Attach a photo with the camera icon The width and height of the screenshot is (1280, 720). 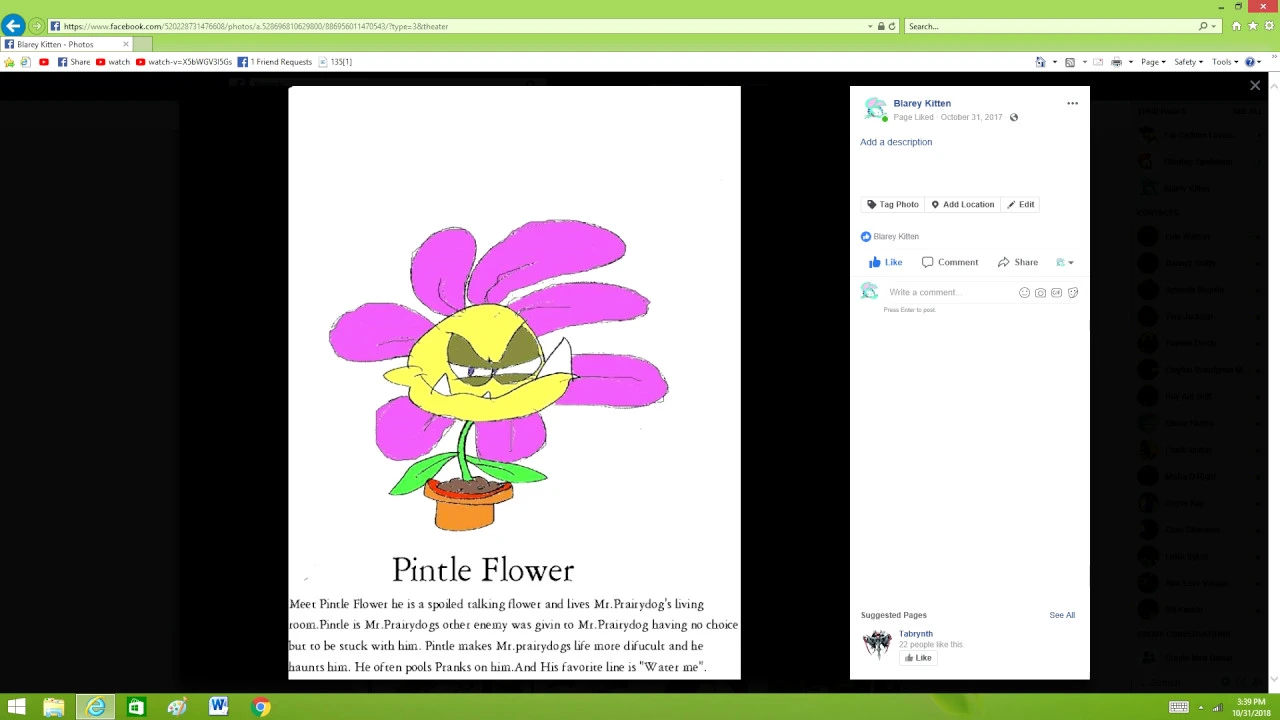1040,293
